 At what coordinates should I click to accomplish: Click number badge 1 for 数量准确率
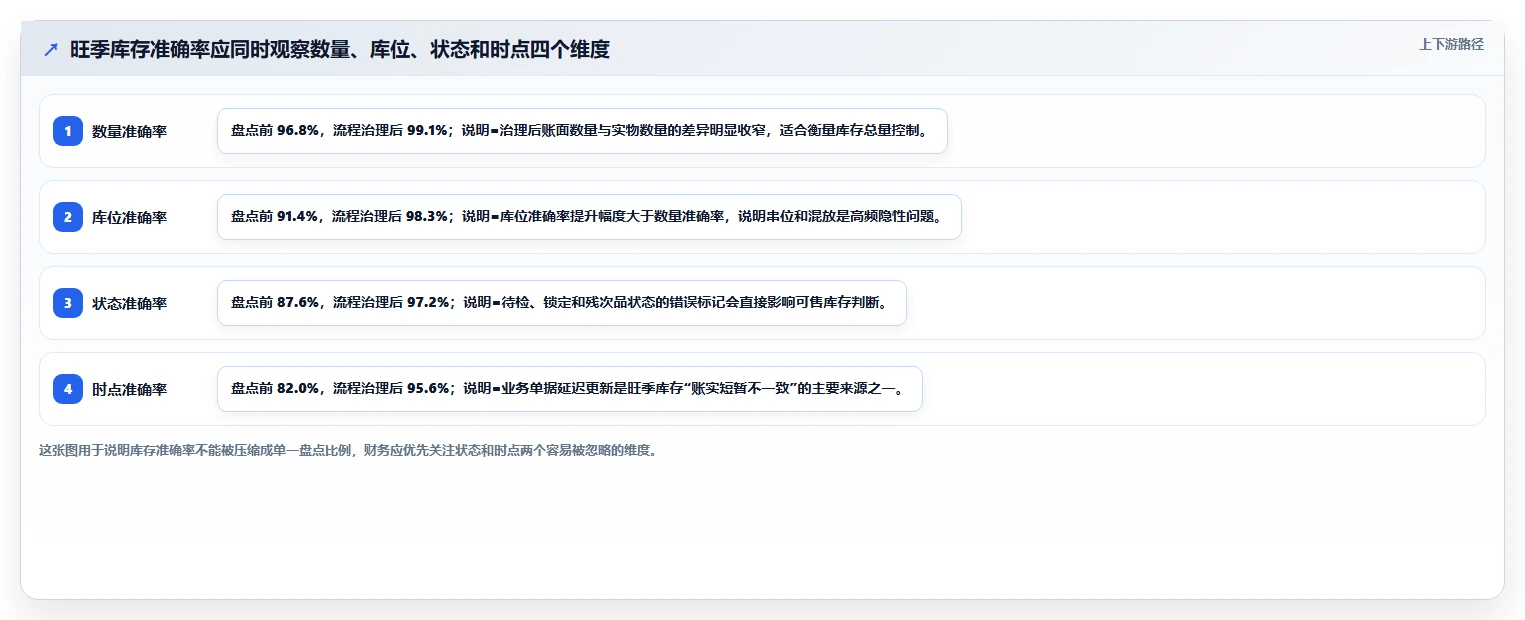click(x=68, y=131)
